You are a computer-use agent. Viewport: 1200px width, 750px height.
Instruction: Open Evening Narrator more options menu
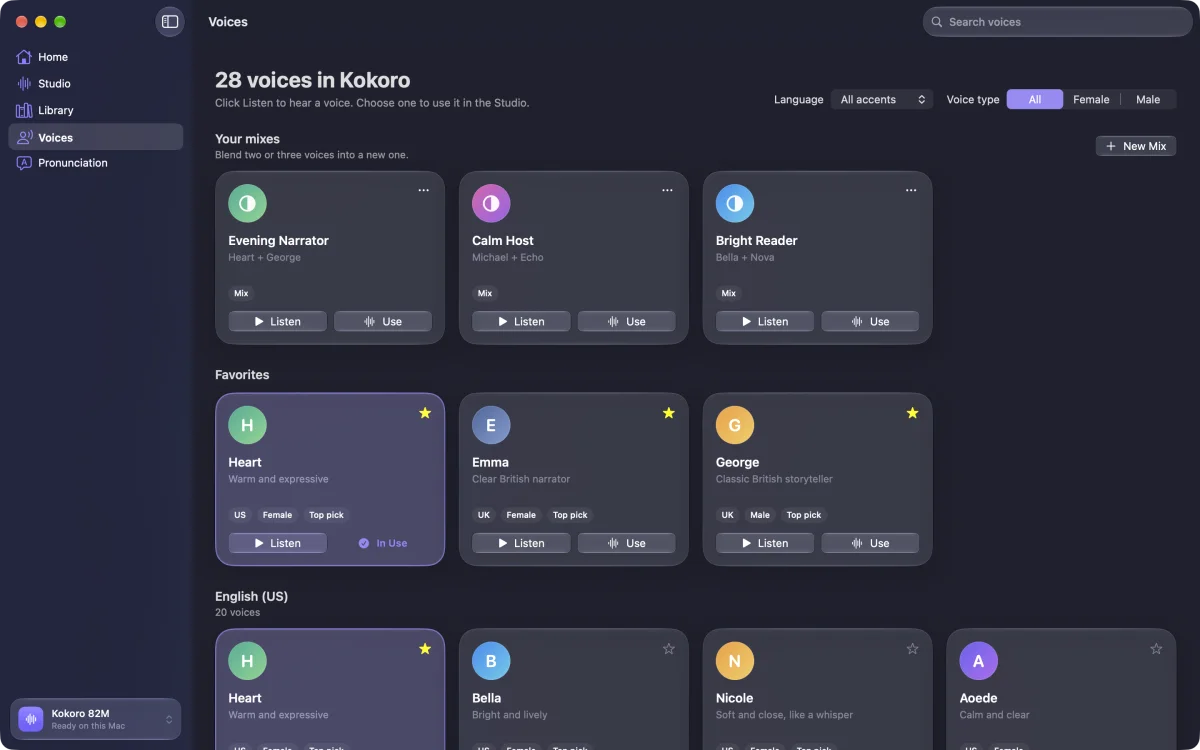click(424, 190)
